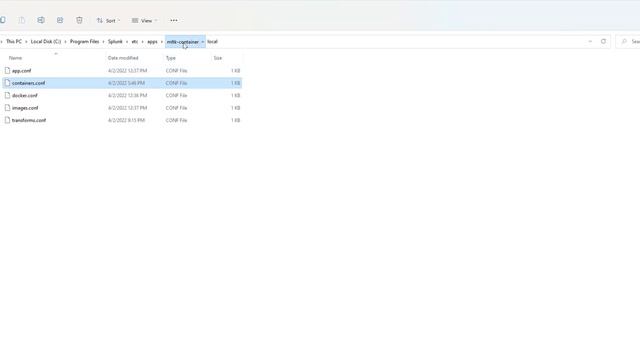The width and height of the screenshot is (640, 360).
Task: Go to Local Disk (C:) in breadcrumb
Action: coord(46,42)
